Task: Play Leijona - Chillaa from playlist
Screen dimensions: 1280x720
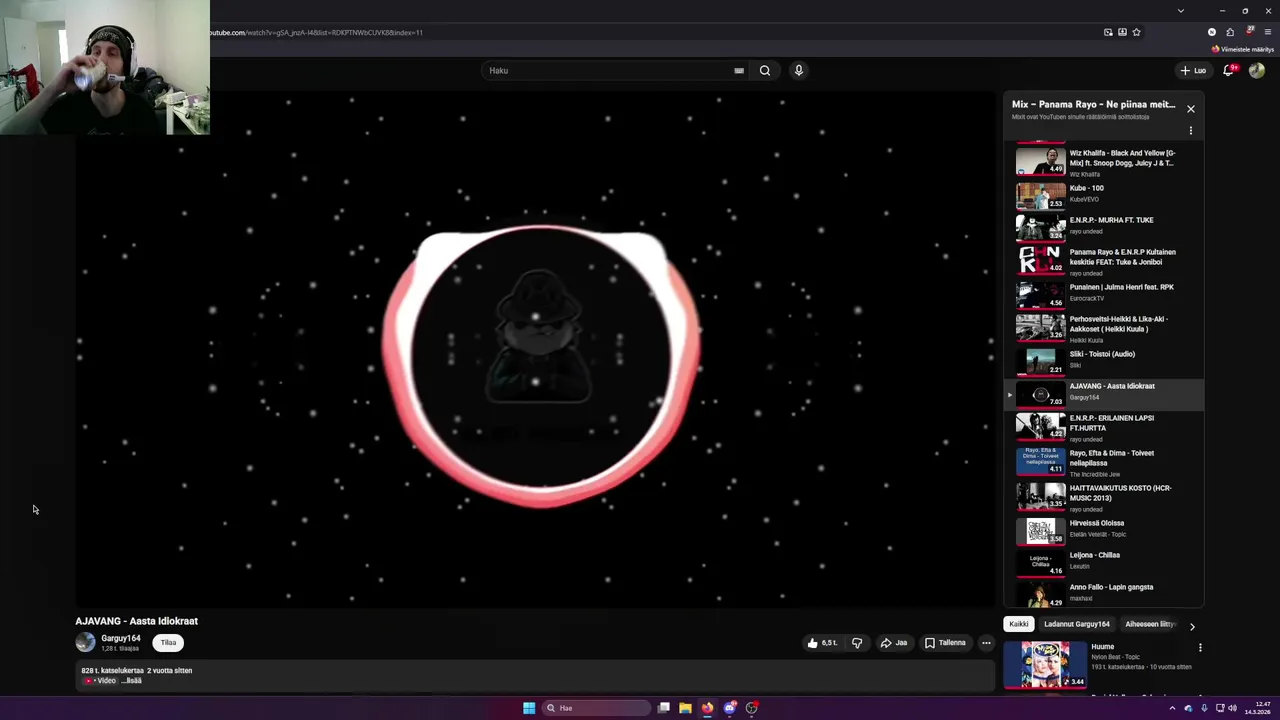Action: click(1104, 562)
